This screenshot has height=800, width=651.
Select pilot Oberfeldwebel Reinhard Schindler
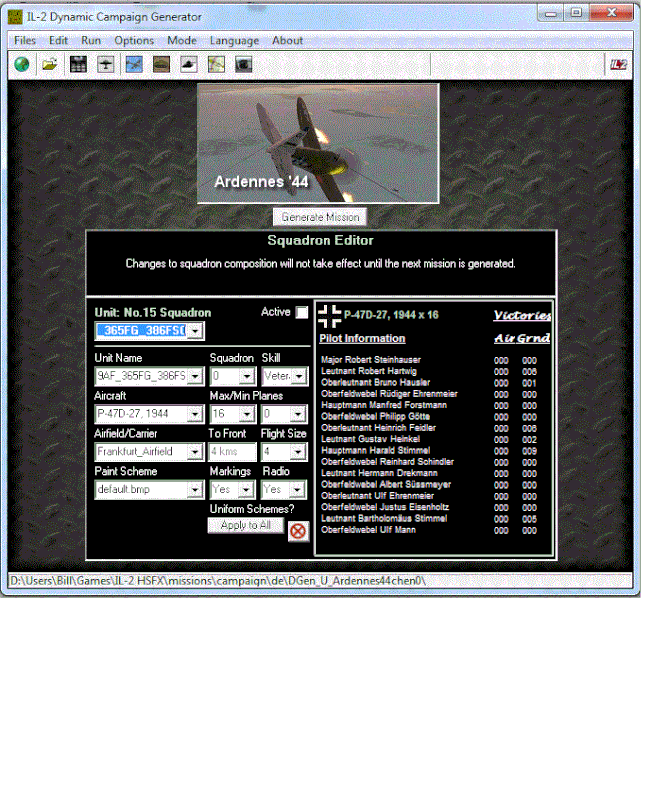click(387, 462)
